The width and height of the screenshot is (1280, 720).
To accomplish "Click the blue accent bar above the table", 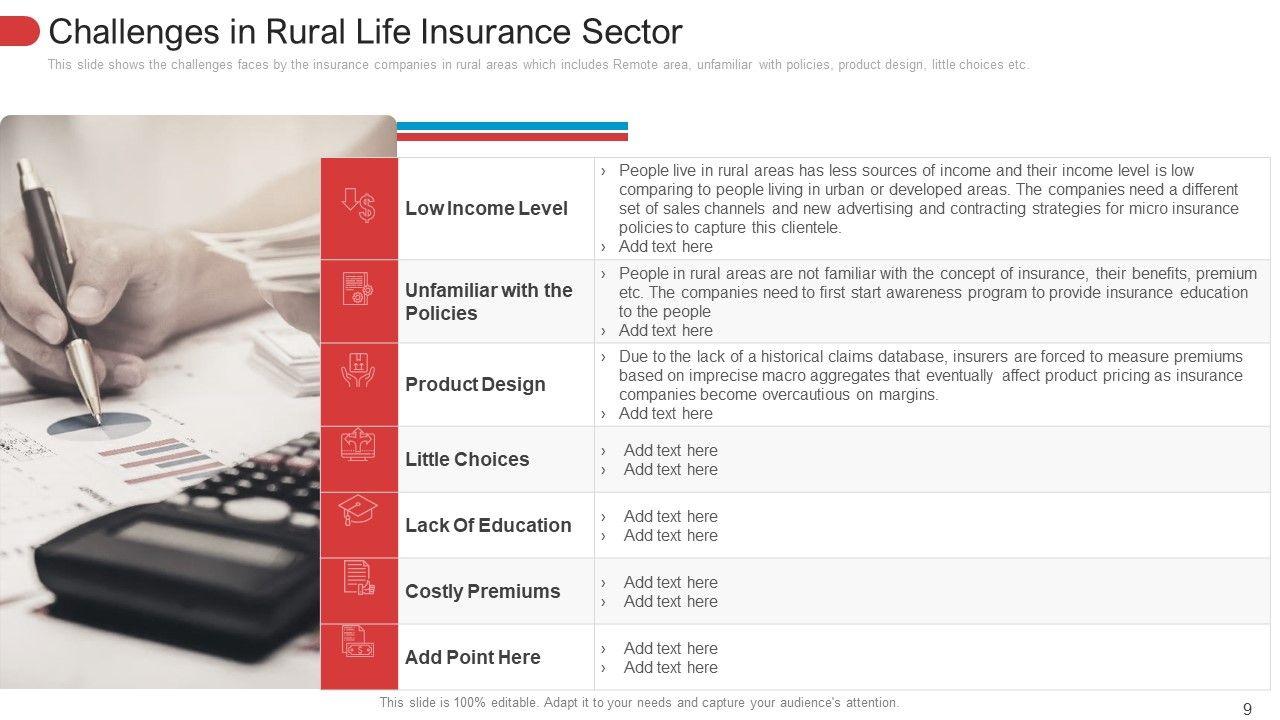I will pos(512,126).
